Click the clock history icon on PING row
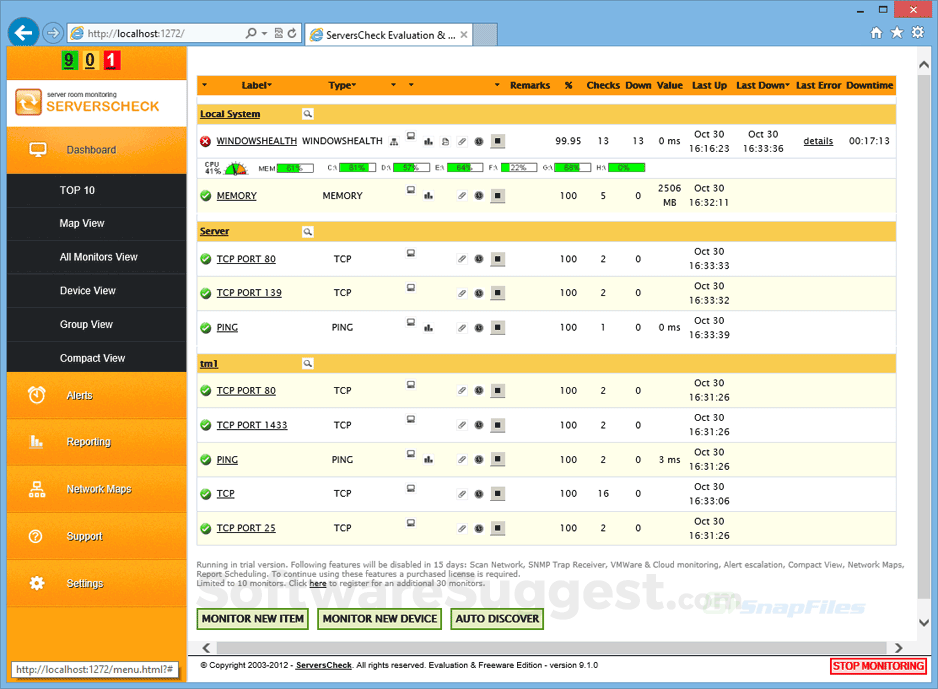This screenshot has width=938, height=689. tap(478, 327)
